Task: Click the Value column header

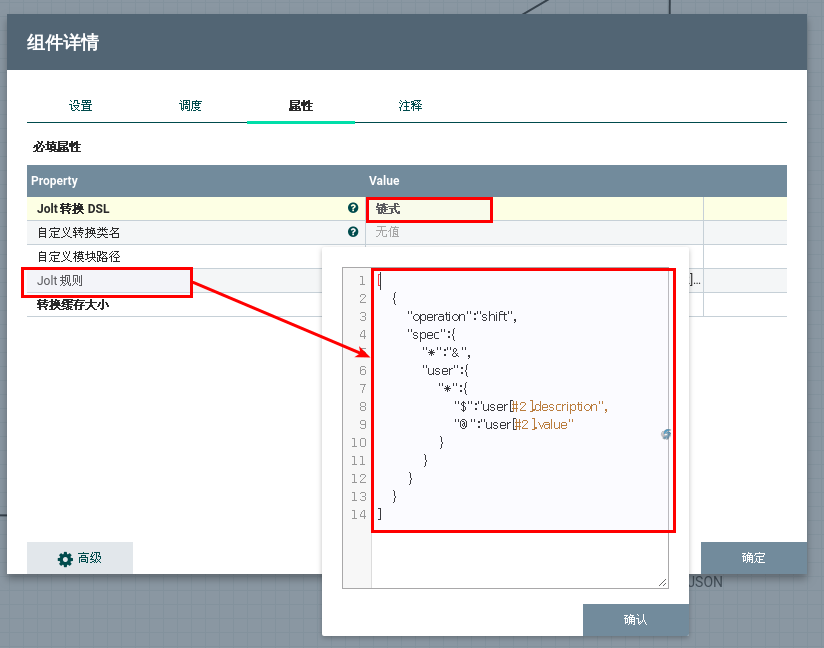Action: [x=384, y=181]
